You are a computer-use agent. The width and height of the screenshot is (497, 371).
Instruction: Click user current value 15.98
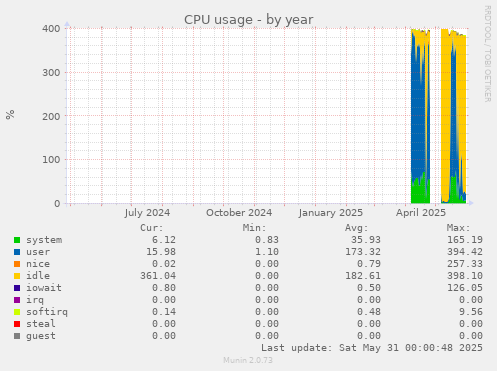[x=161, y=252]
